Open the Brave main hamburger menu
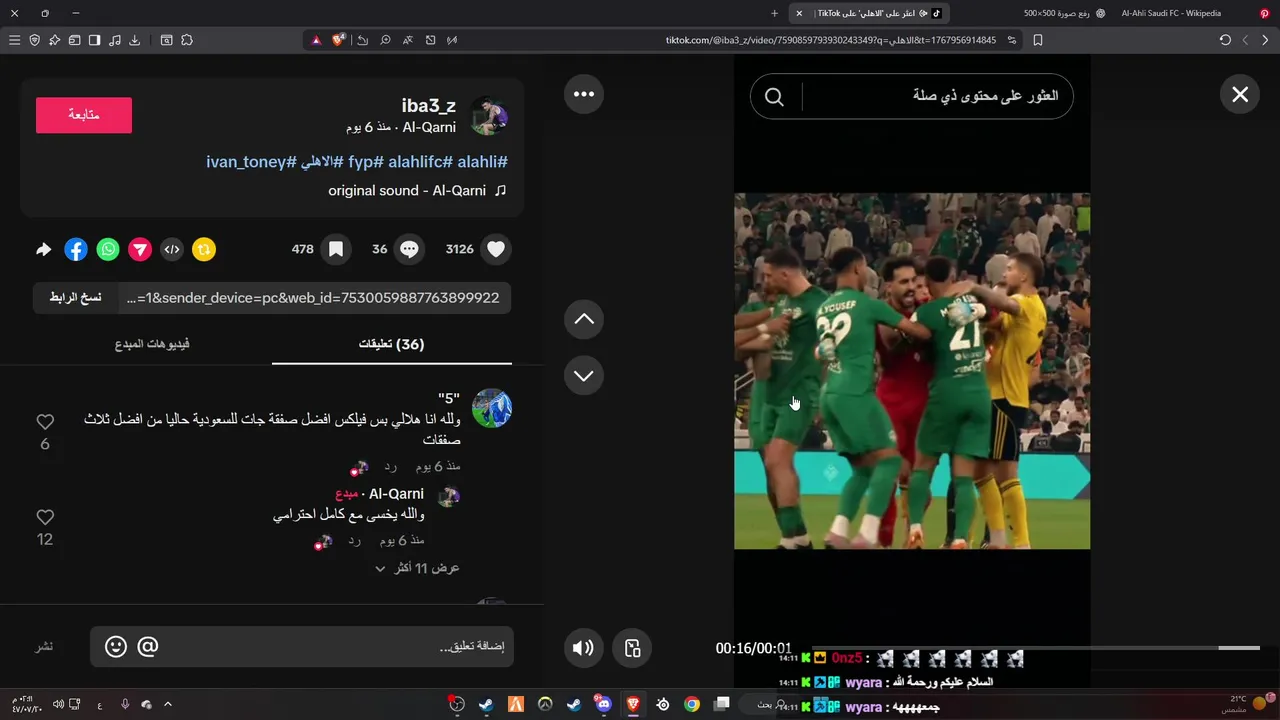The width and height of the screenshot is (1280, 720). (14, 40)
